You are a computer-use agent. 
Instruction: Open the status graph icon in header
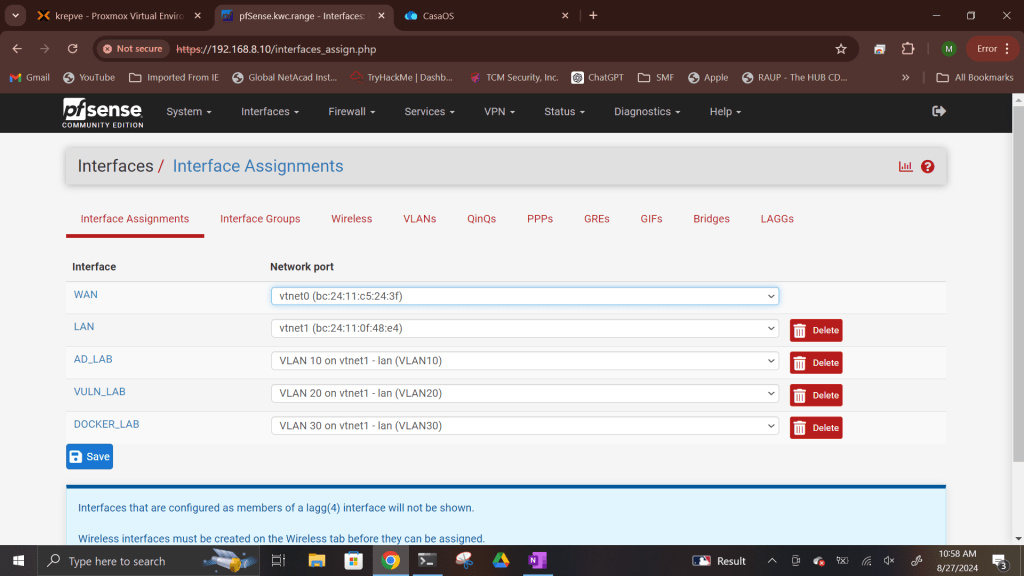click(905, 167)
